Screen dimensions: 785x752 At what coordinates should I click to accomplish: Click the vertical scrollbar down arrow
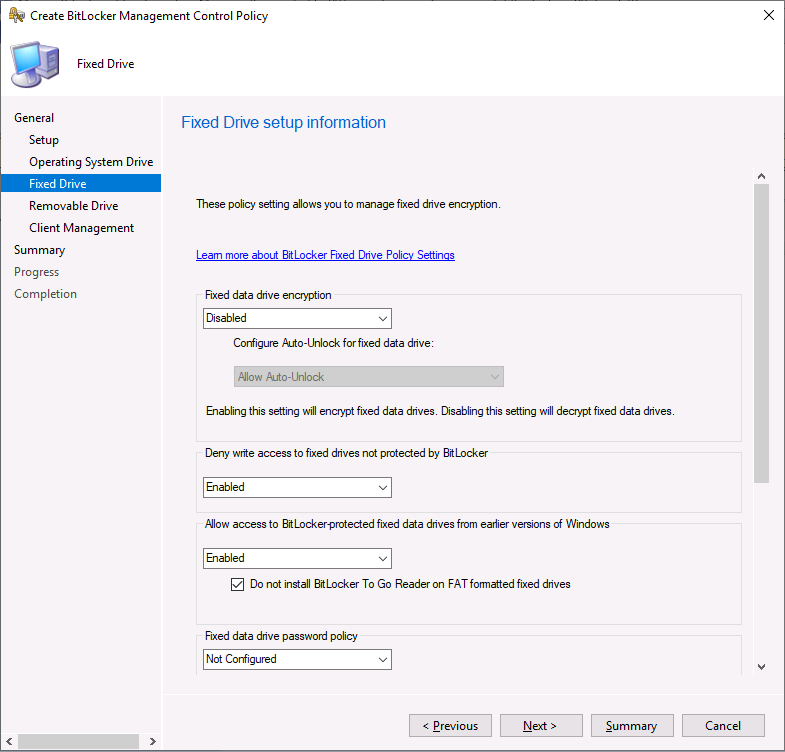[x=761, y=667]
